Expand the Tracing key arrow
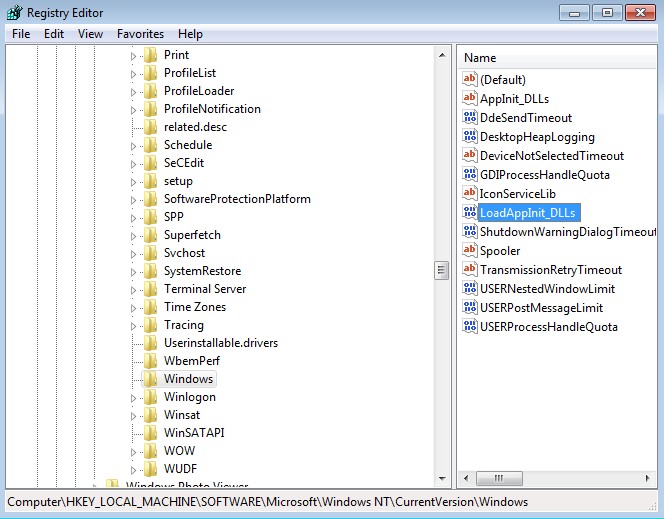The height and width of the screenshot is (519, 664). click(133, 325)
